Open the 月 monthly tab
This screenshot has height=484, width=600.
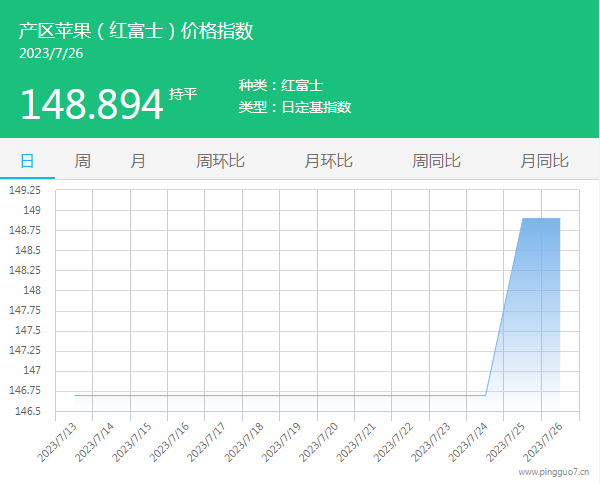click(138, 161)
